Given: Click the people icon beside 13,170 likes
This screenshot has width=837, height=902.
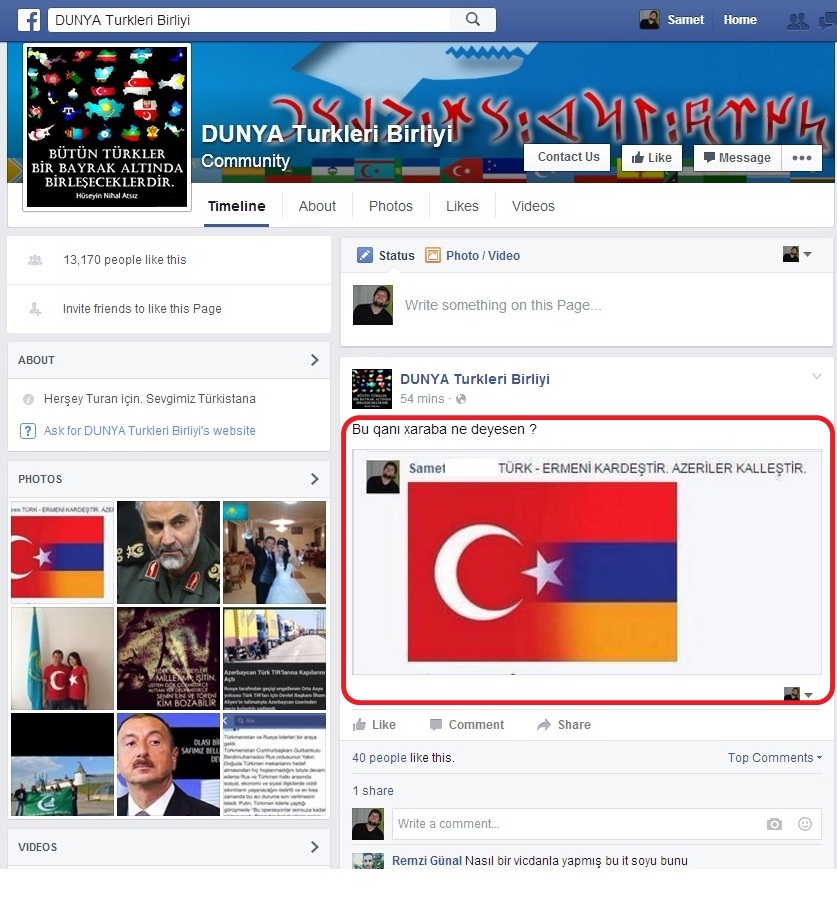Looking at the screenshot, I should [35, 260].
